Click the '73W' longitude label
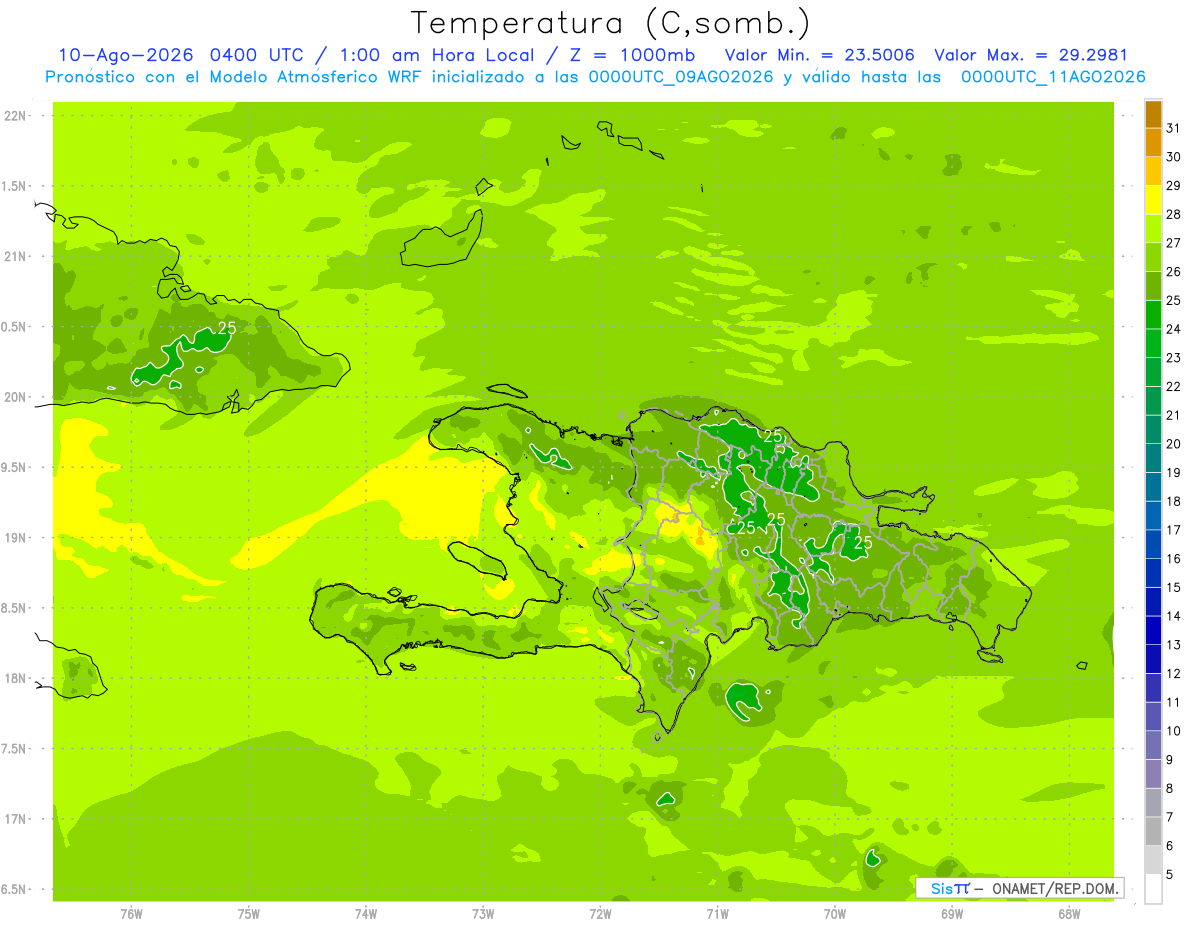The height and width of the screenshot is (927, 1200). pyautogui.click(x=483, y=914)
